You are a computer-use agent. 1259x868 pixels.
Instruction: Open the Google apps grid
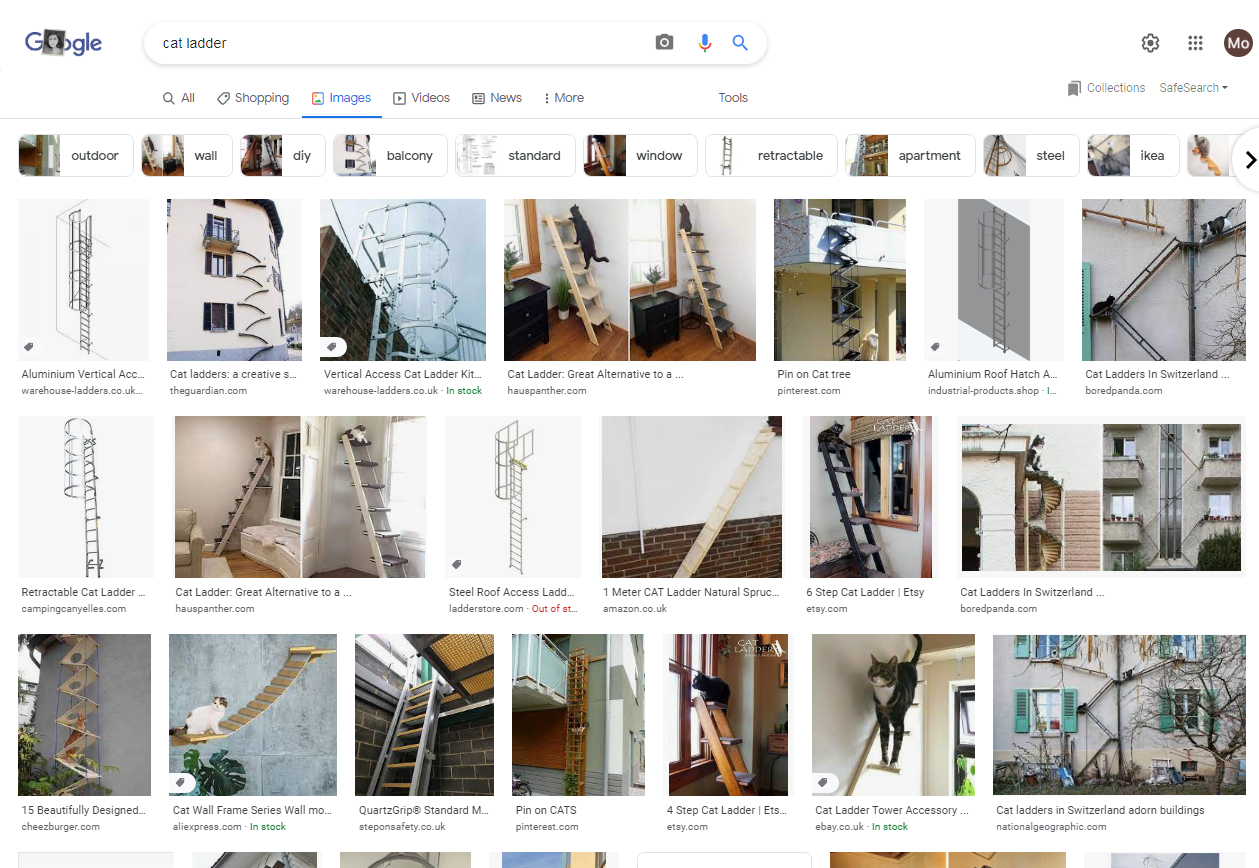(1195, 43)
